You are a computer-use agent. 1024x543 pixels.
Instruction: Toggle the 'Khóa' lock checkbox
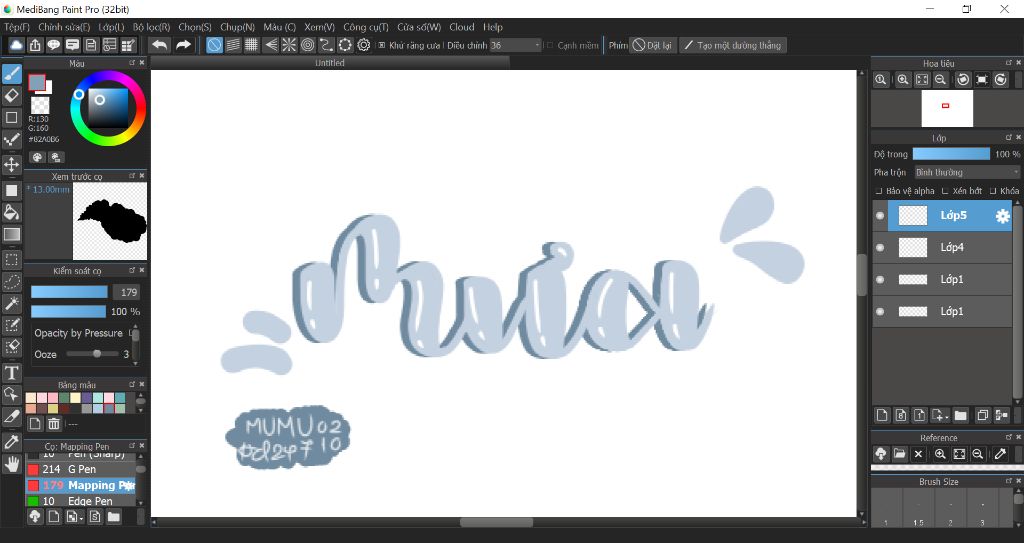[x=993, y=191]
